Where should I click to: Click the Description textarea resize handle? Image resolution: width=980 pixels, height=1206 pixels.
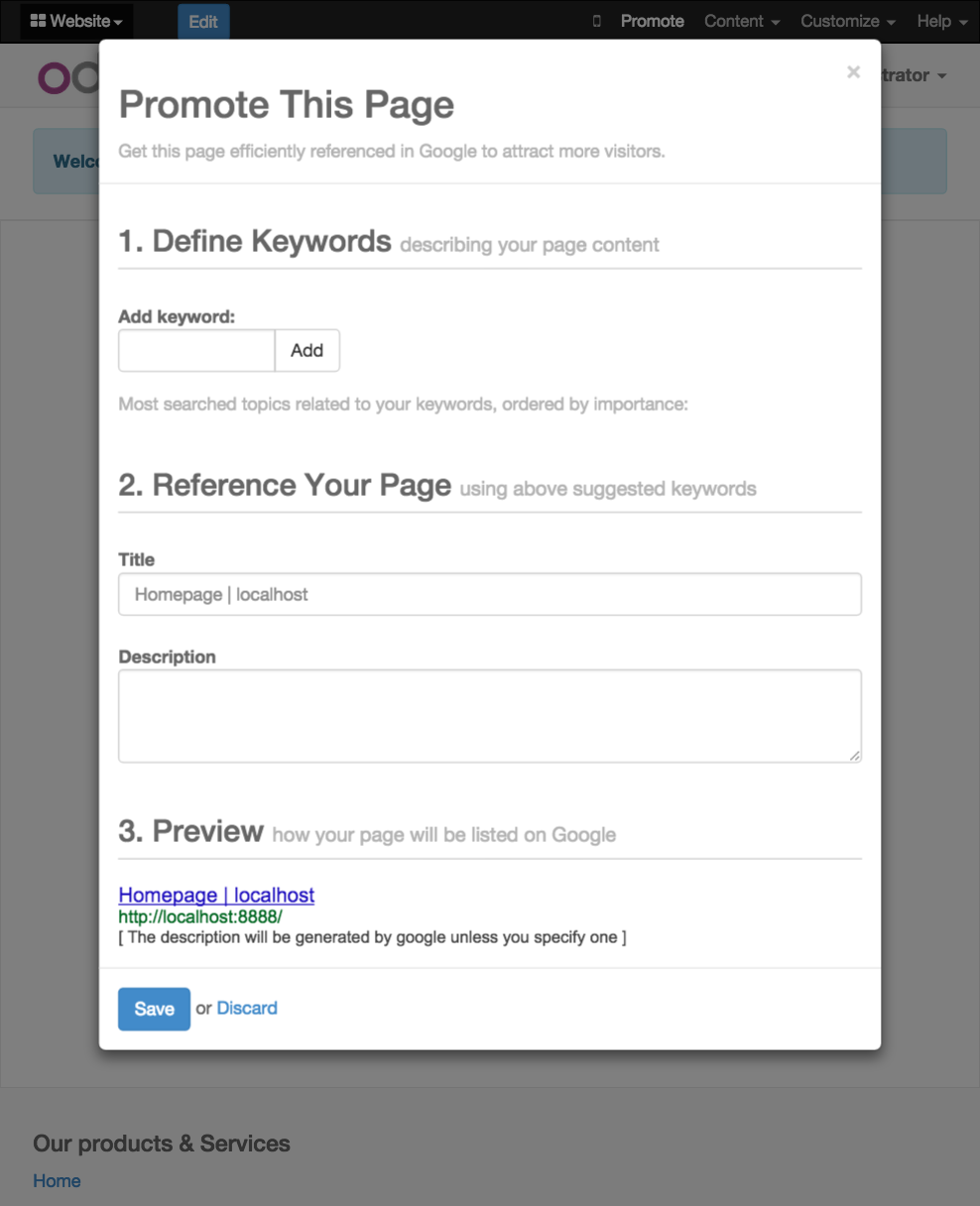tap(855, 756)
